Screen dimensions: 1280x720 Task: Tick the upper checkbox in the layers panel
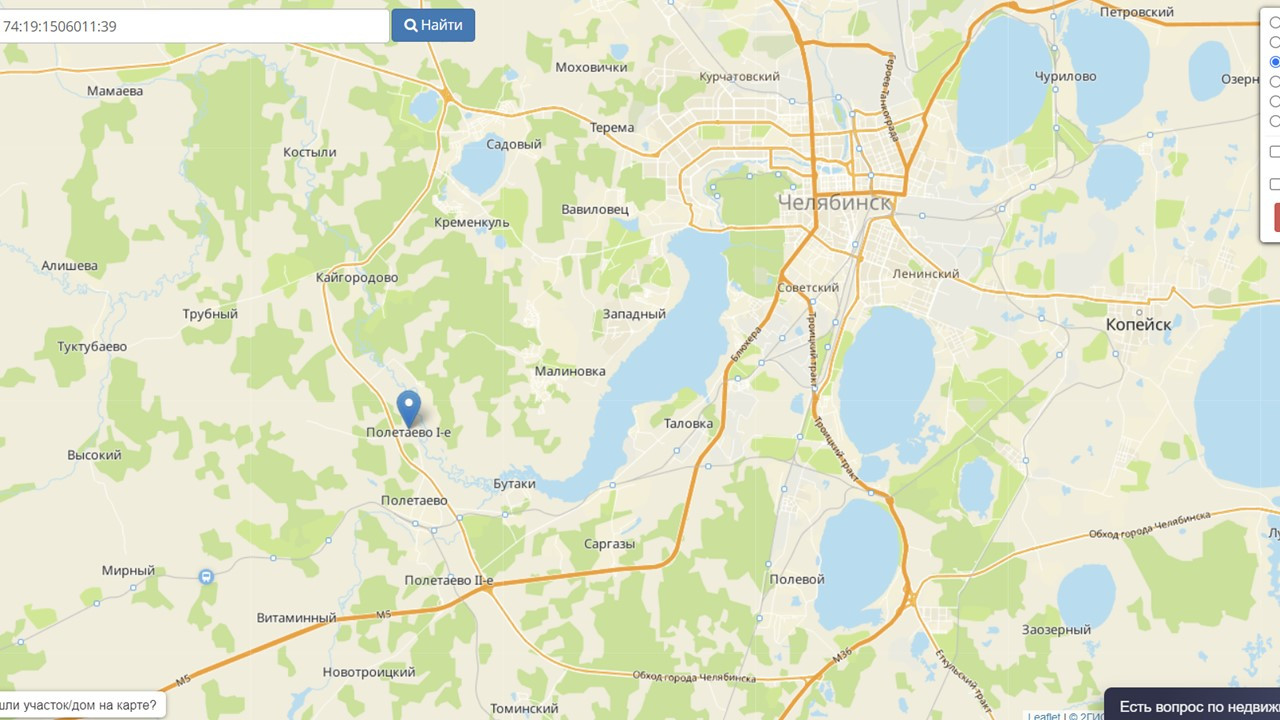tap(1275, 152)
